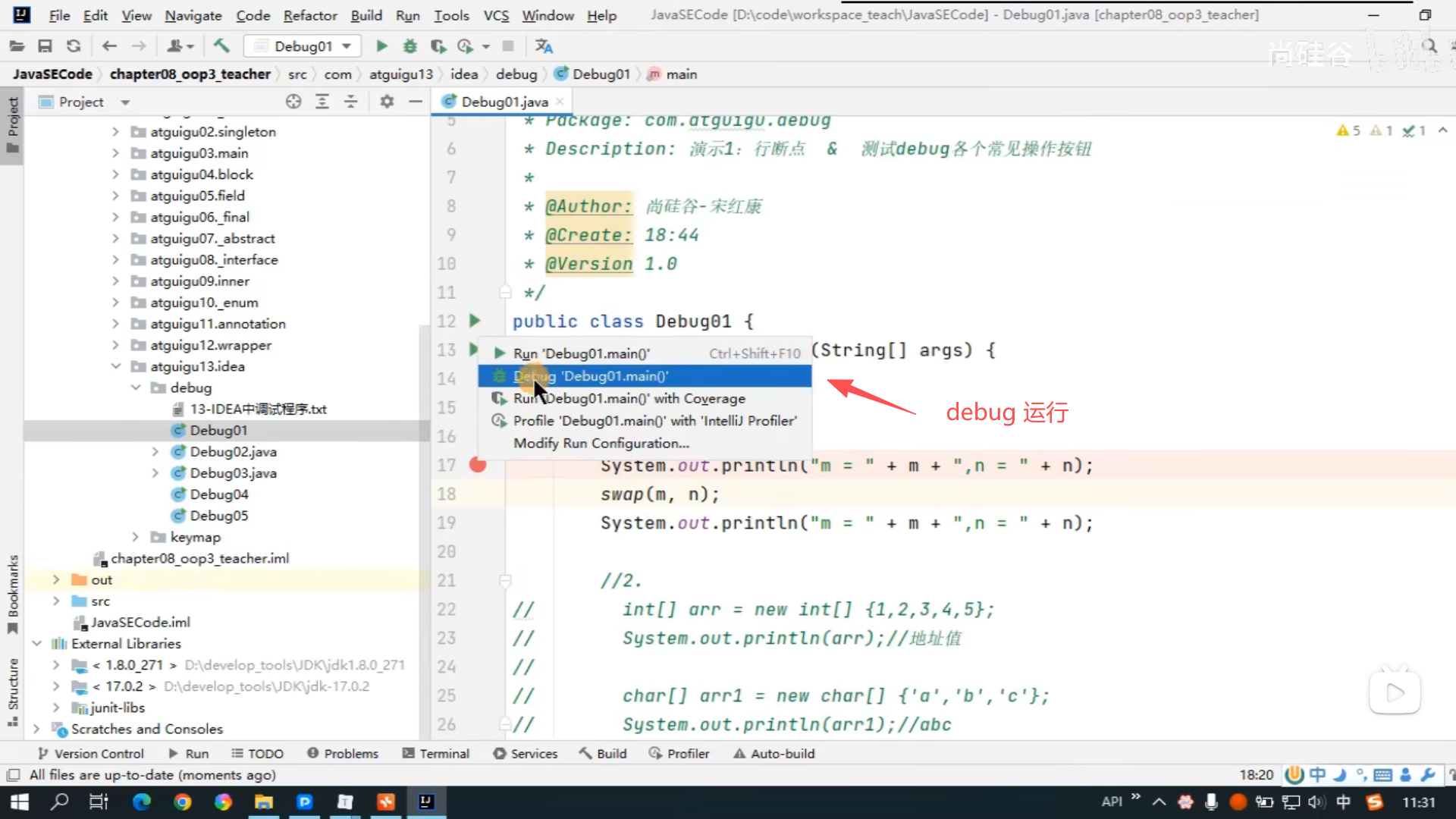Collapse the atguigu13.idea package

116,366
